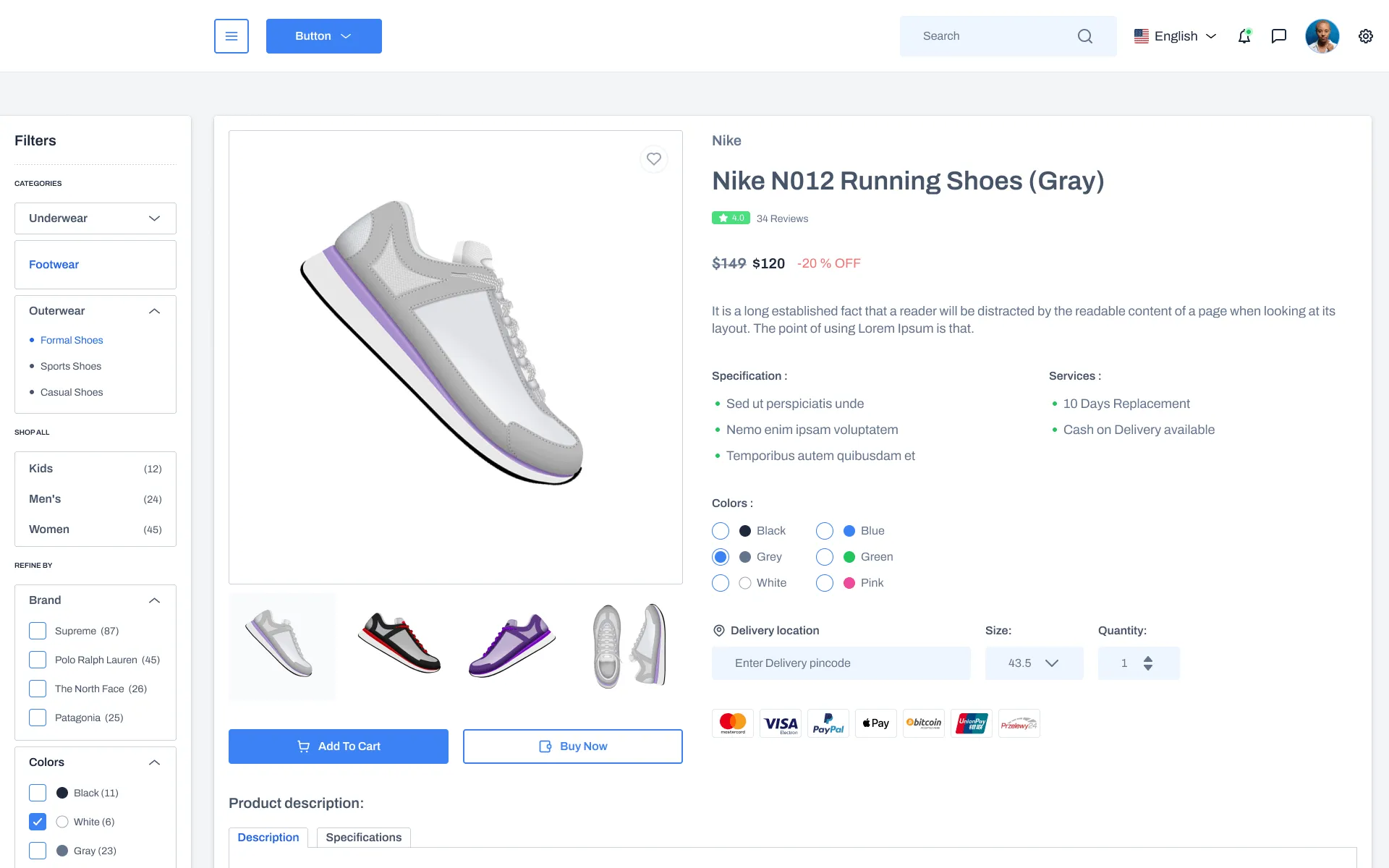Open notifications bell icon
The image size is (1389, 868).
[1244, 36]
